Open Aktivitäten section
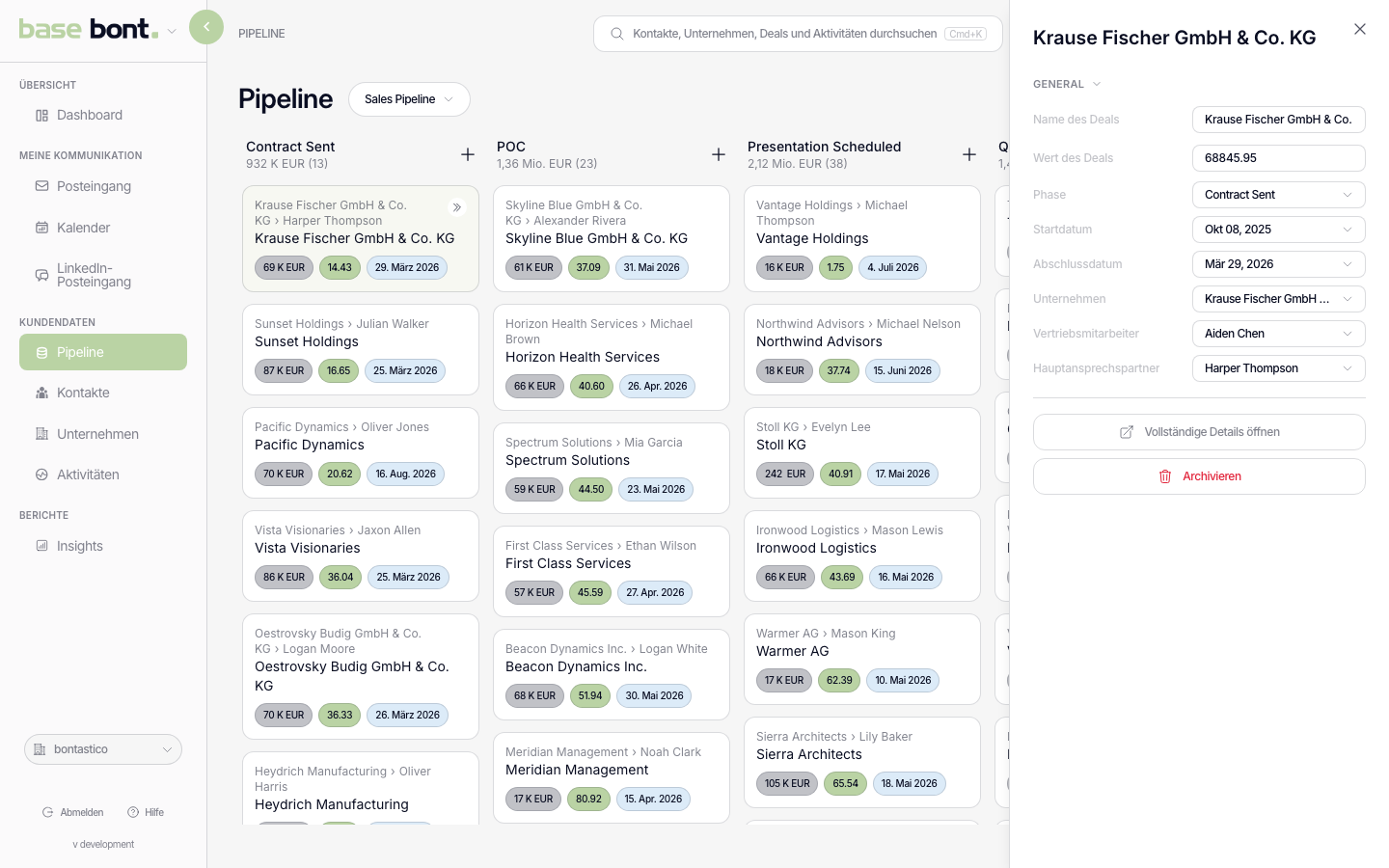 coord(103,475)
